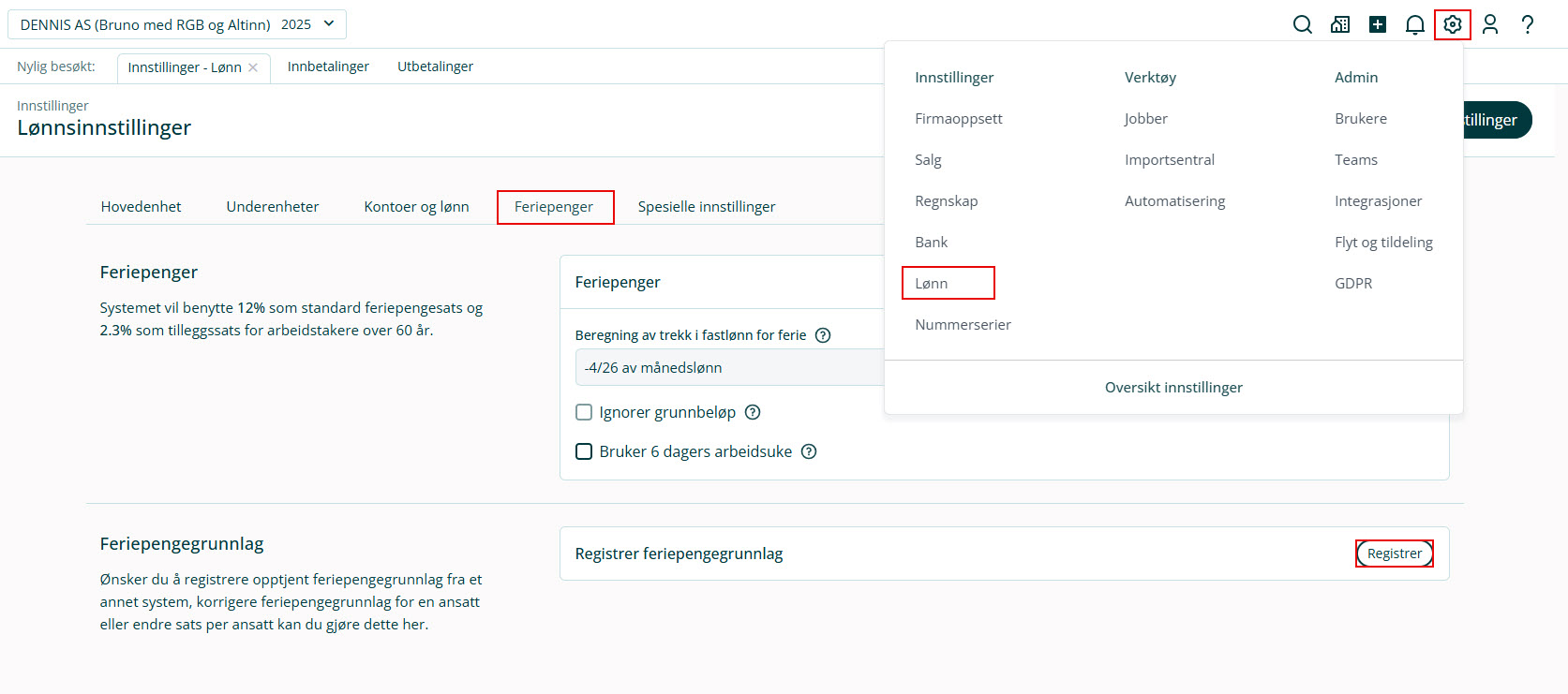Open the -4/26 av månedslønn dropdown
Screen dimensions: 1568x694
pos(729,367)
